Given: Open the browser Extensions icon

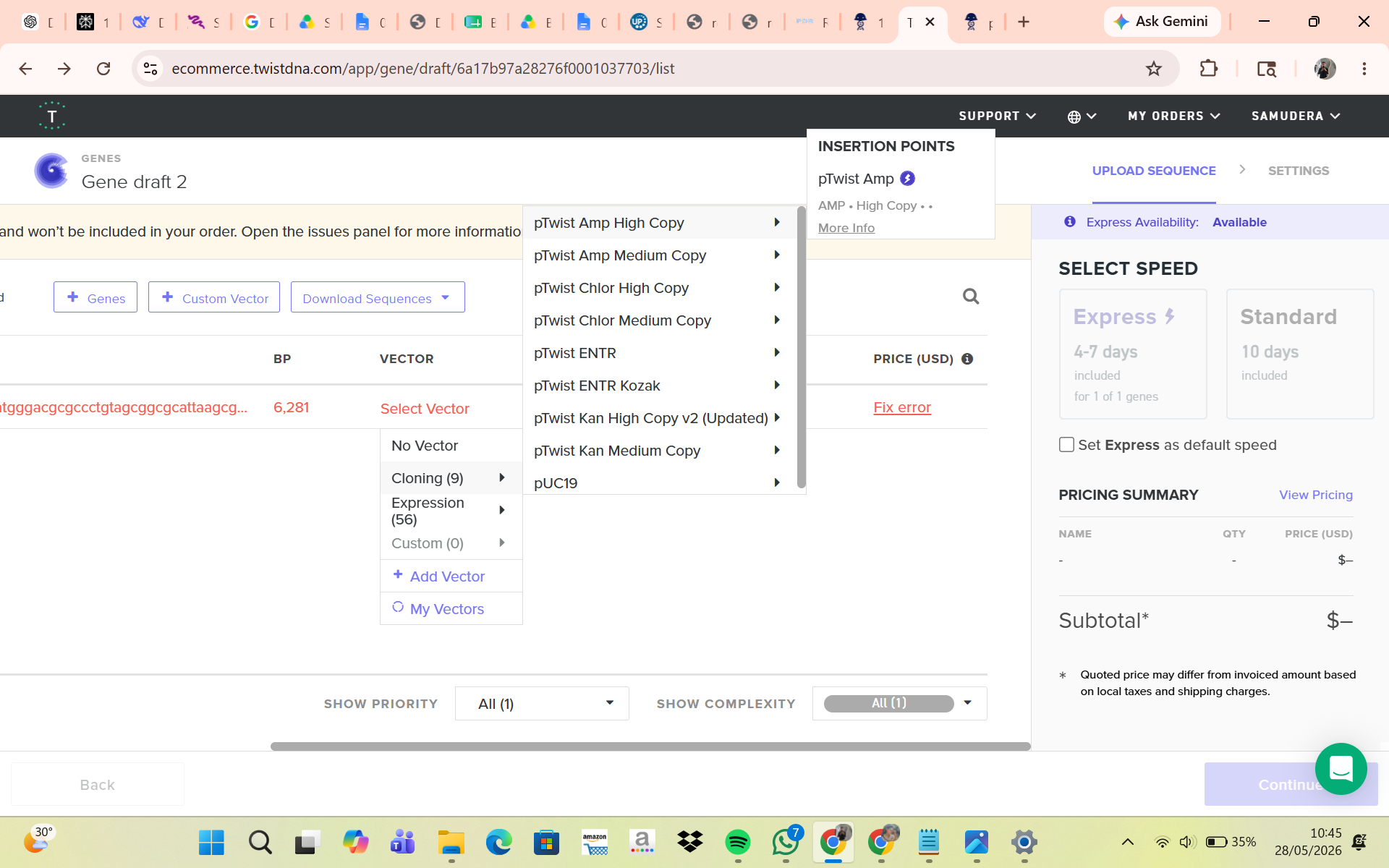Looking at the screenshot, I should (x=1208, y=69).
